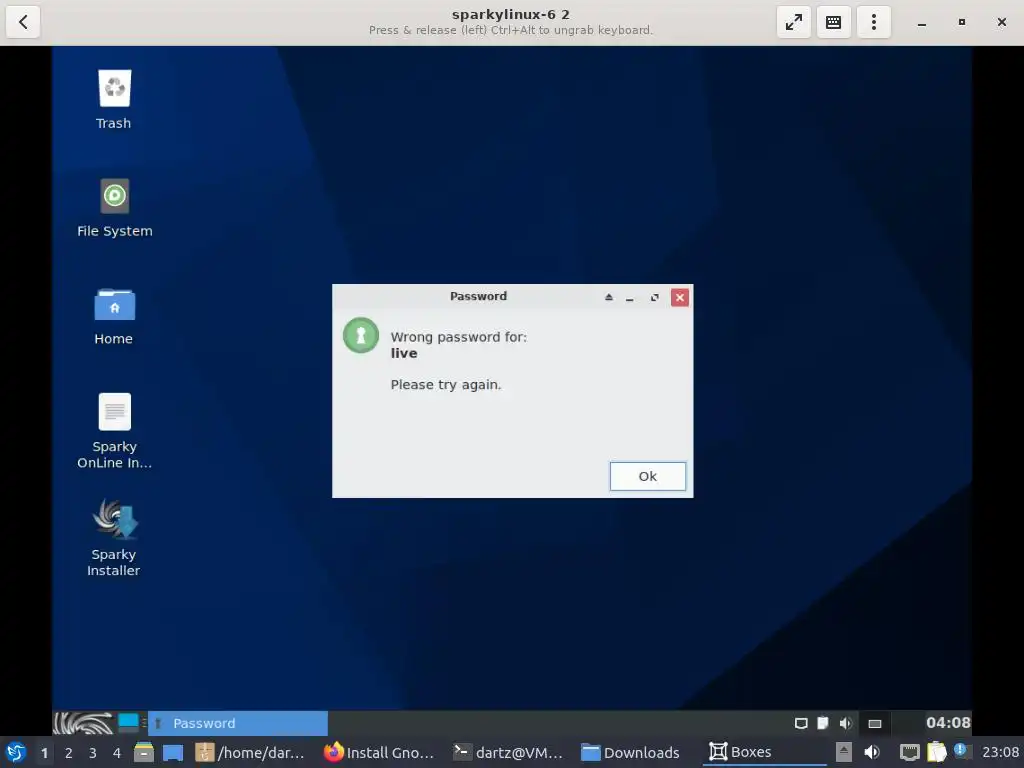Click the guest panel keyboard/battery indicator
The image size is (1024, 768).
pyautogui.click(x=874, y=723)
